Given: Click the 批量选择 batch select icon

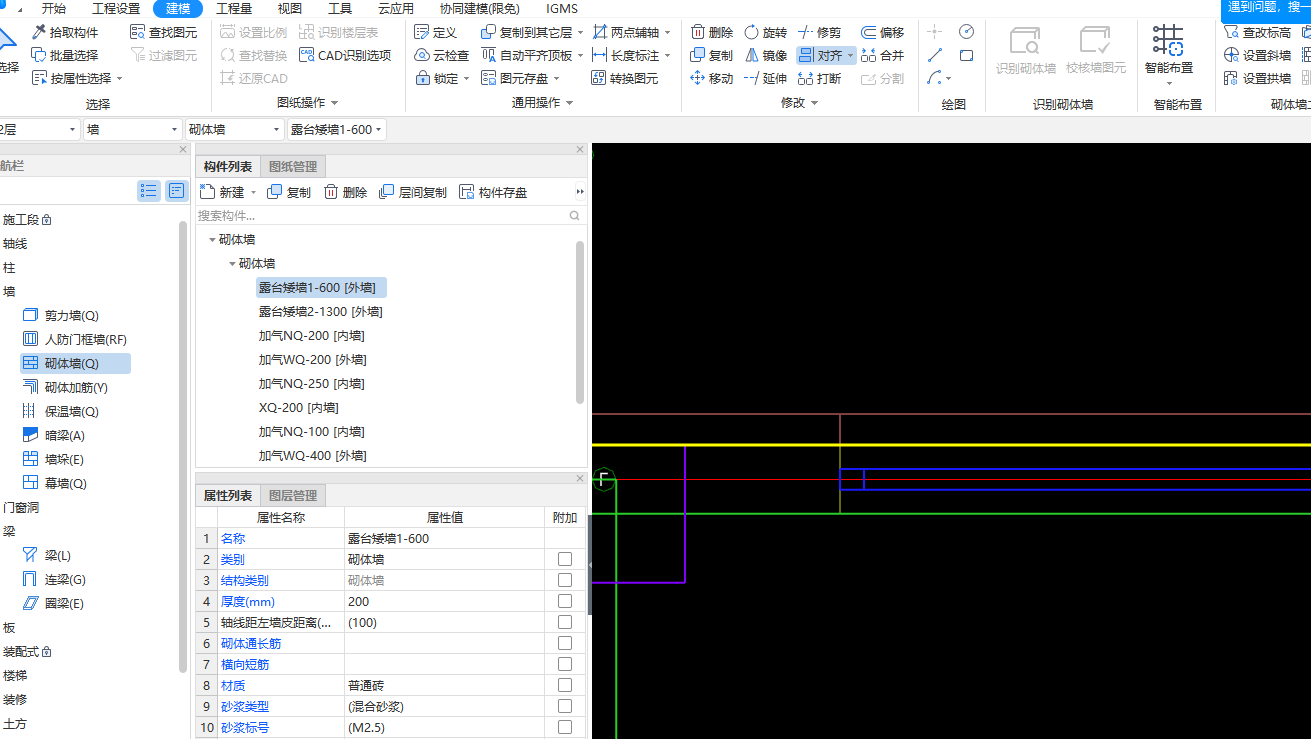Looking at the screenshot, I should point(39,55).
